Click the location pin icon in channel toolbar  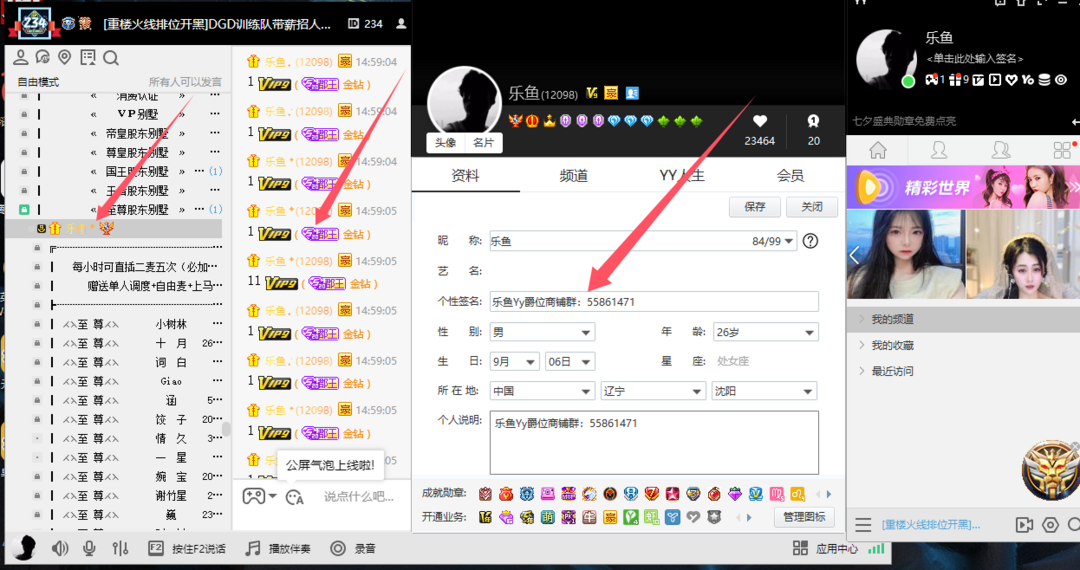pyautogui.click(x=65, y=58)
